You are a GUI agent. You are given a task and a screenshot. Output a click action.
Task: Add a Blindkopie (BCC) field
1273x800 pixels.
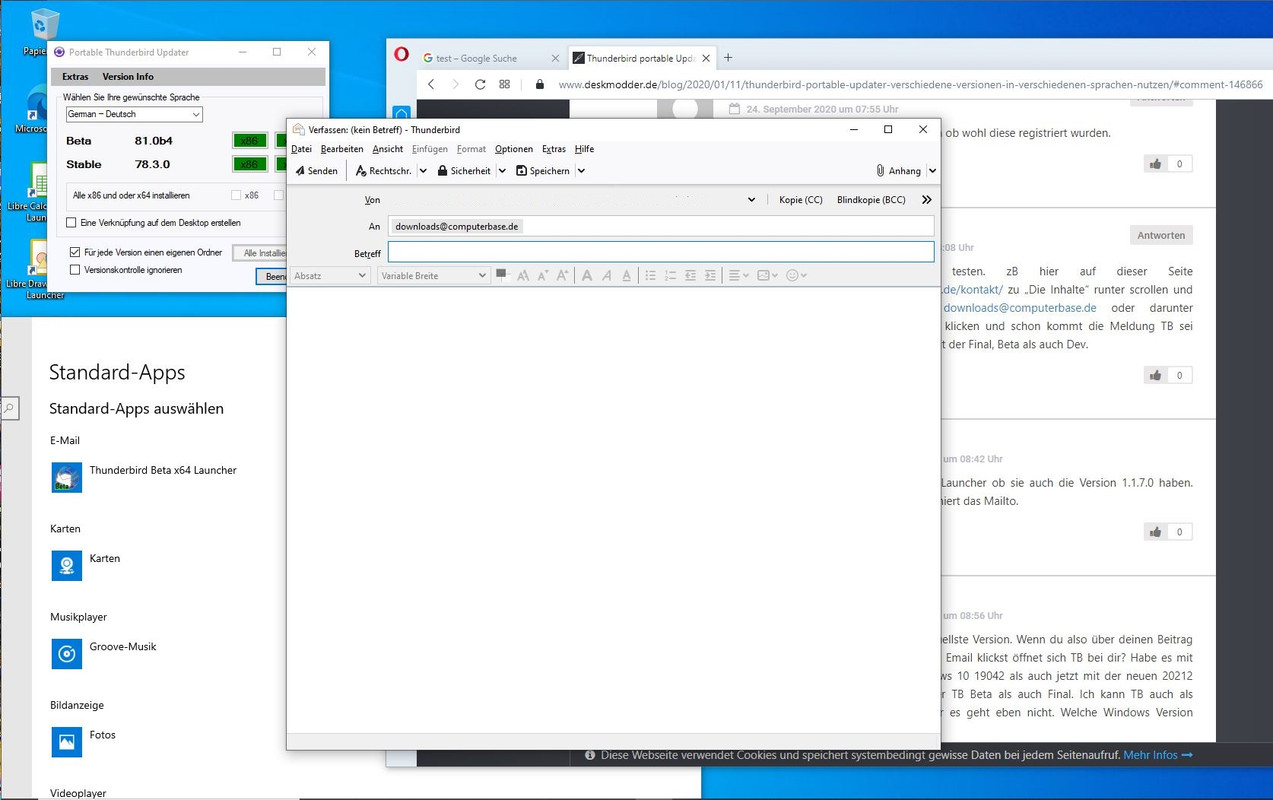(871, 200)
